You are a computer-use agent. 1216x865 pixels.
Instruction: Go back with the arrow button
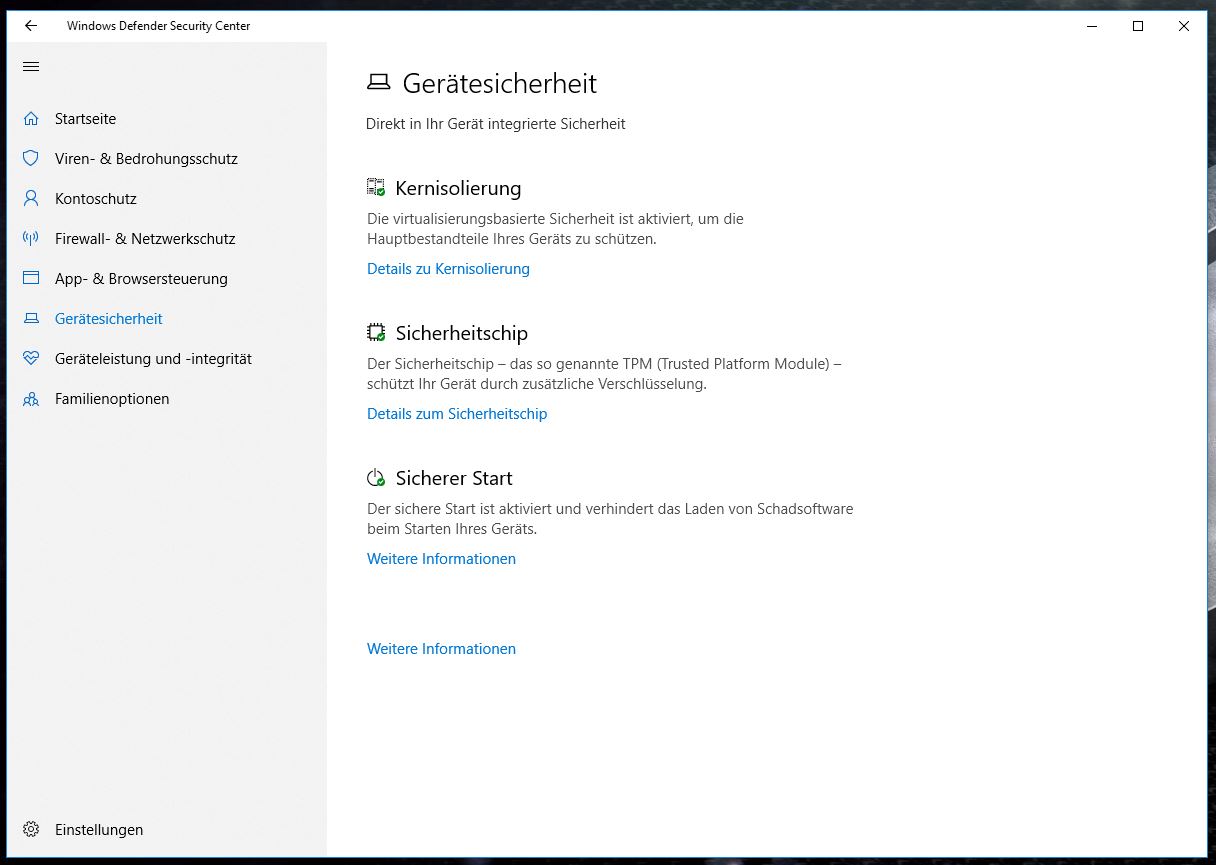pyautogui.click(x=31, y=26)
